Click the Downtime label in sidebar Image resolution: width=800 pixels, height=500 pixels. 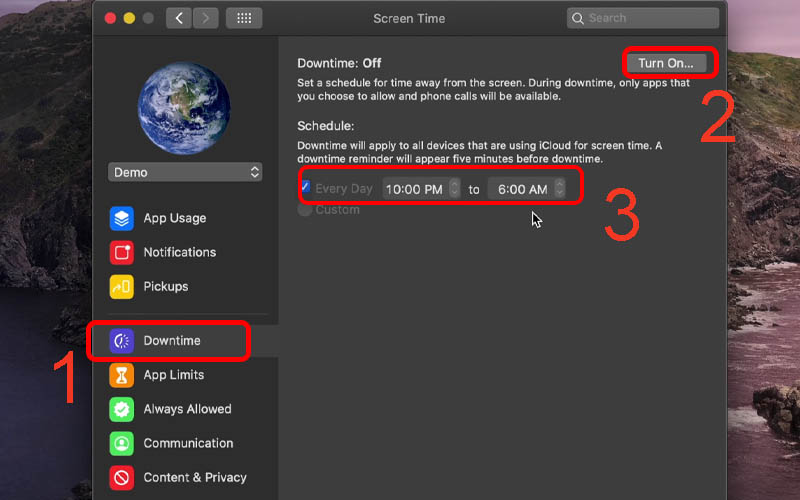pos(172,341)
